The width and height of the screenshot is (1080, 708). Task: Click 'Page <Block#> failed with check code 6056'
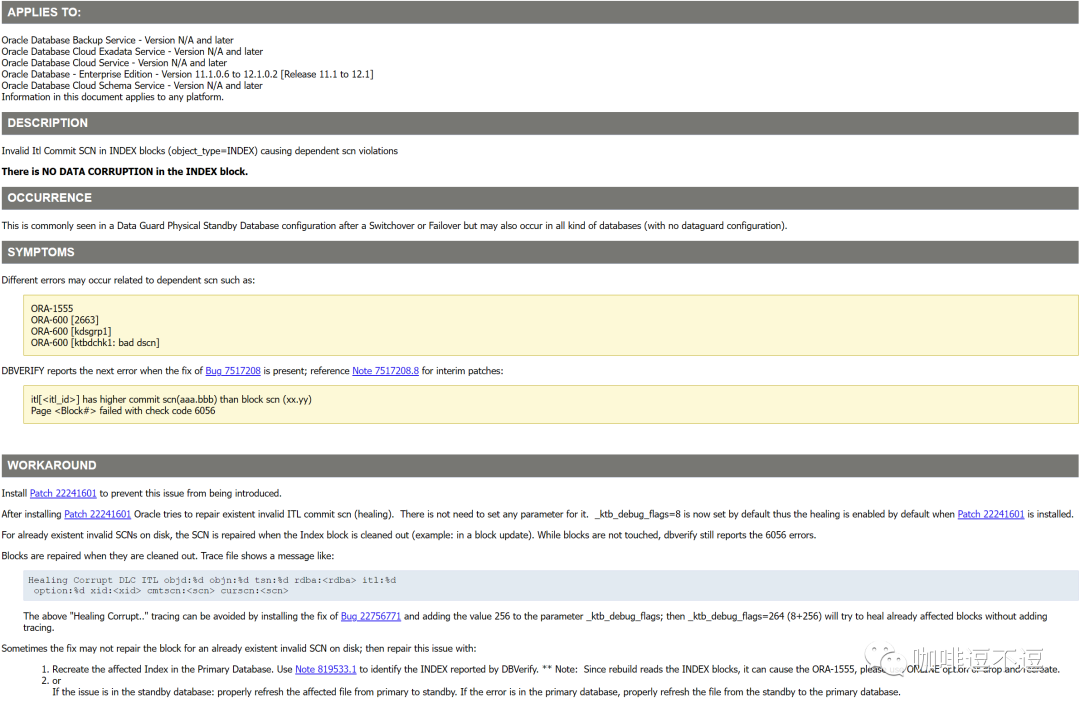(x=123, y=411)
